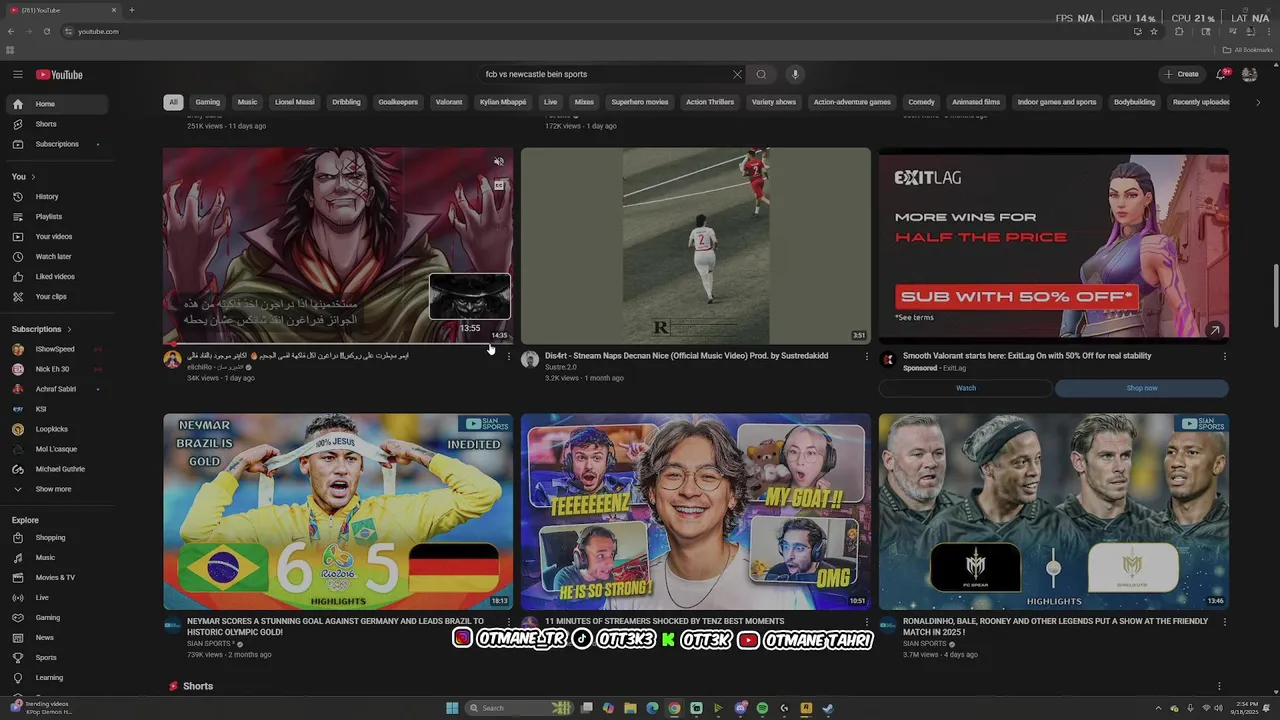Viewport: 1280px width, 720px height.
Task: Open the IShowSpeed channel subscription
Action: click(x=58, y=349)
